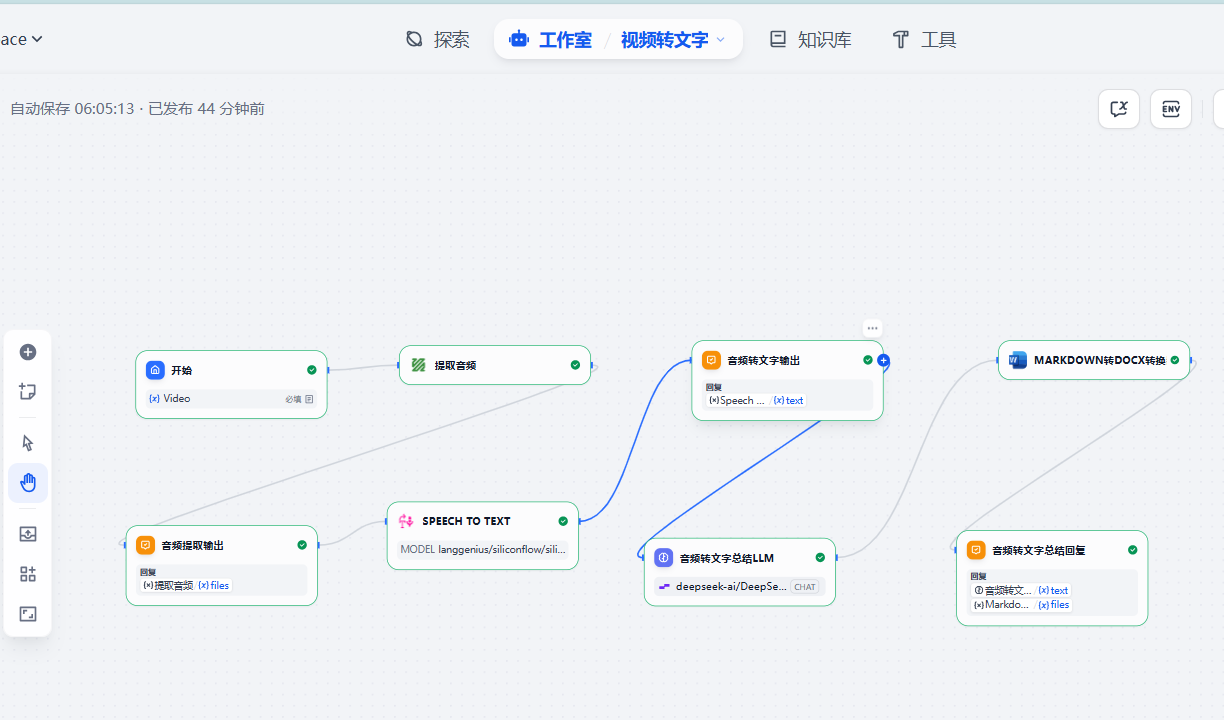The image size is (1224, 720).
Task: Click the Word icon on MARKDOWN转DOCX转换 node
Action: coord(1018,360)
